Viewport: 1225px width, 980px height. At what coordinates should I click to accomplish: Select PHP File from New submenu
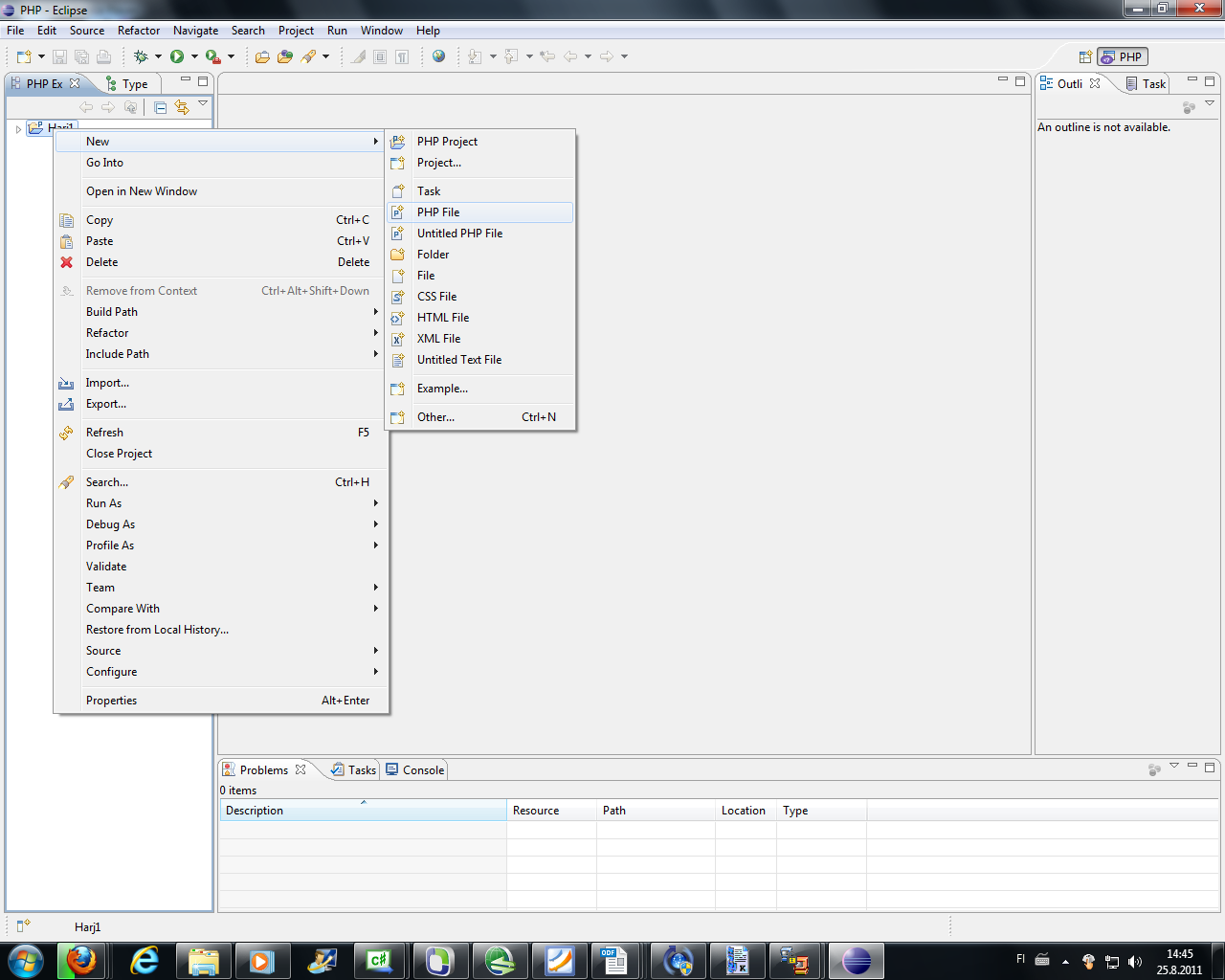[479, 212]
